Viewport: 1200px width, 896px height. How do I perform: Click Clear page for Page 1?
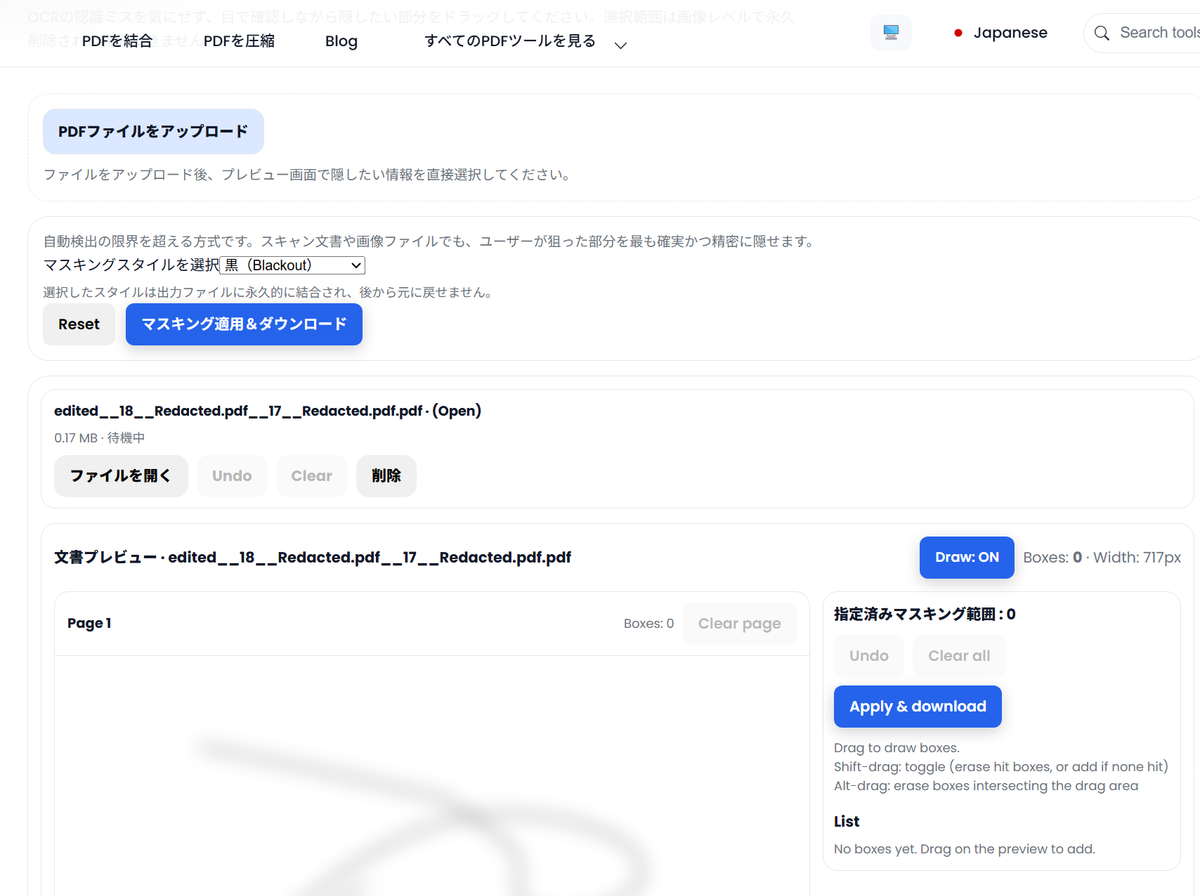(x=739, y=623)
